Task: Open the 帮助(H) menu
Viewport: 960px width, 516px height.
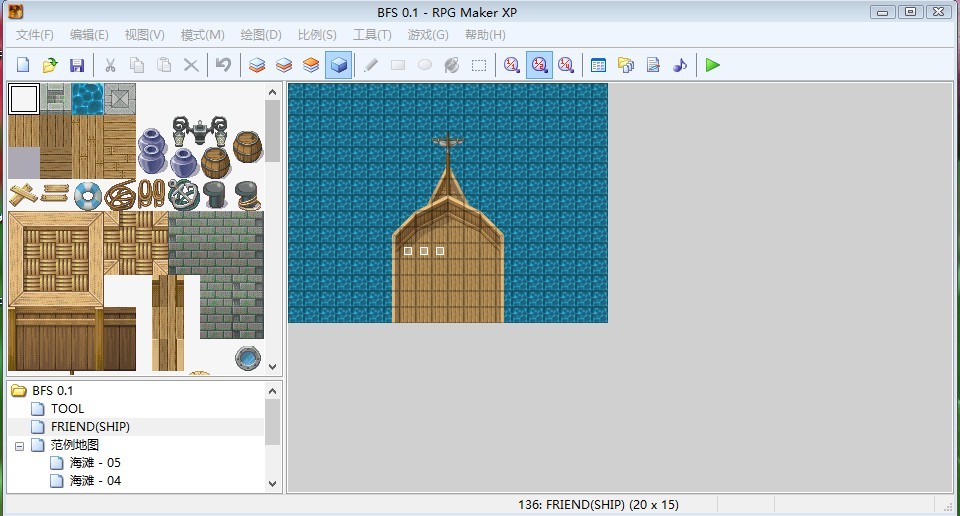Action: [x=485, y=35]
